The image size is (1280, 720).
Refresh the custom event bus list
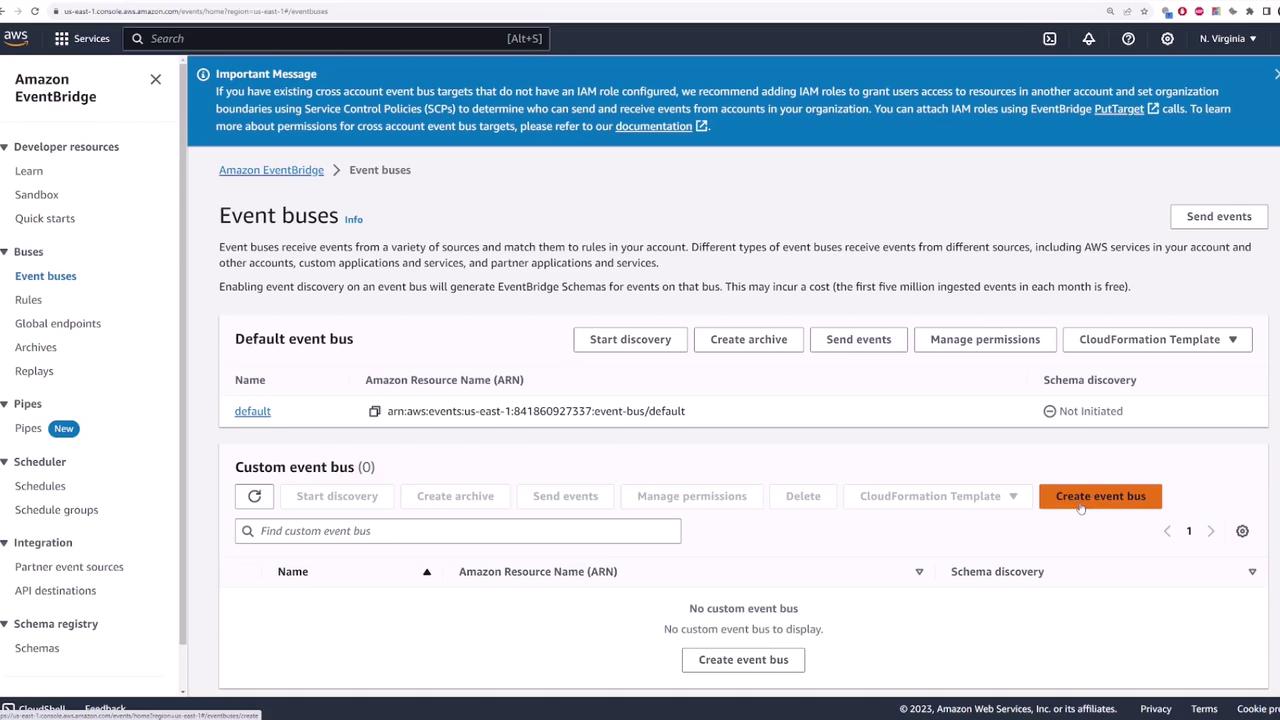point(254,496)
